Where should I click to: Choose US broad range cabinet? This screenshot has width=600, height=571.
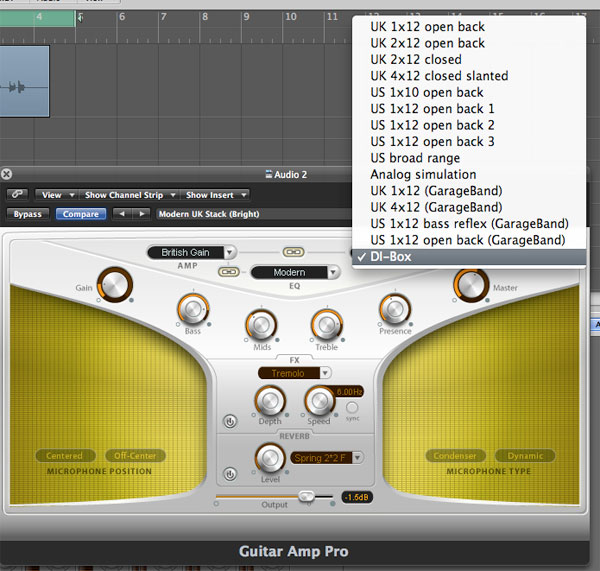point(469,158)
